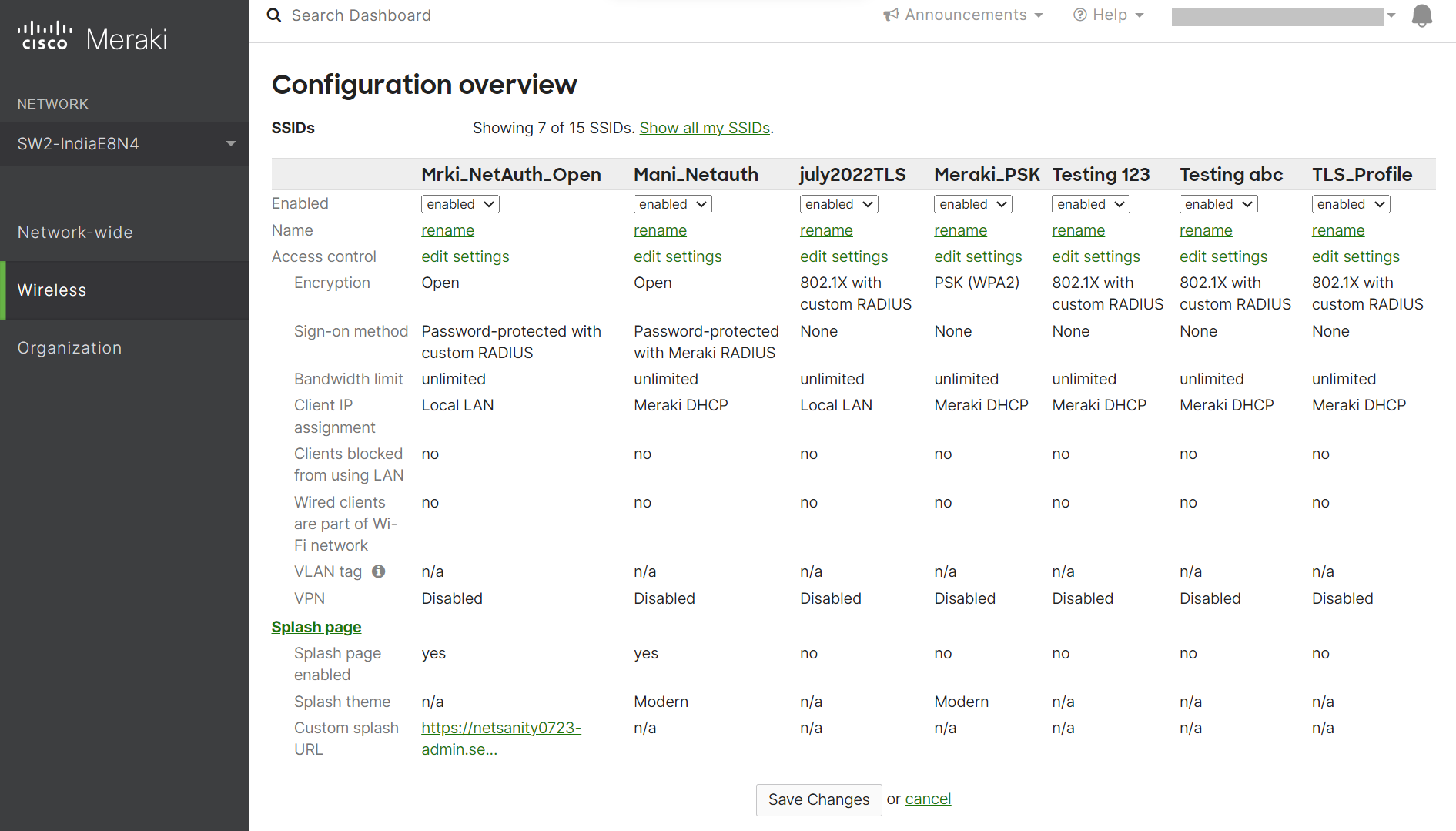Click Password-protected with Meraki RADIUS text
Image resolution: width=1456 pixels, height=831 pixels.
706,342
